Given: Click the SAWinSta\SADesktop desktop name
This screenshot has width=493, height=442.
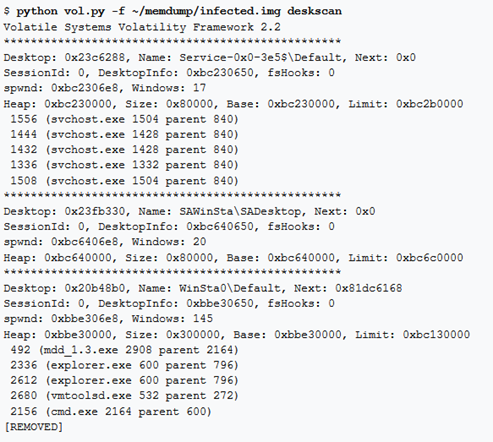Looking at the screenshot, I should coord(240,211).
